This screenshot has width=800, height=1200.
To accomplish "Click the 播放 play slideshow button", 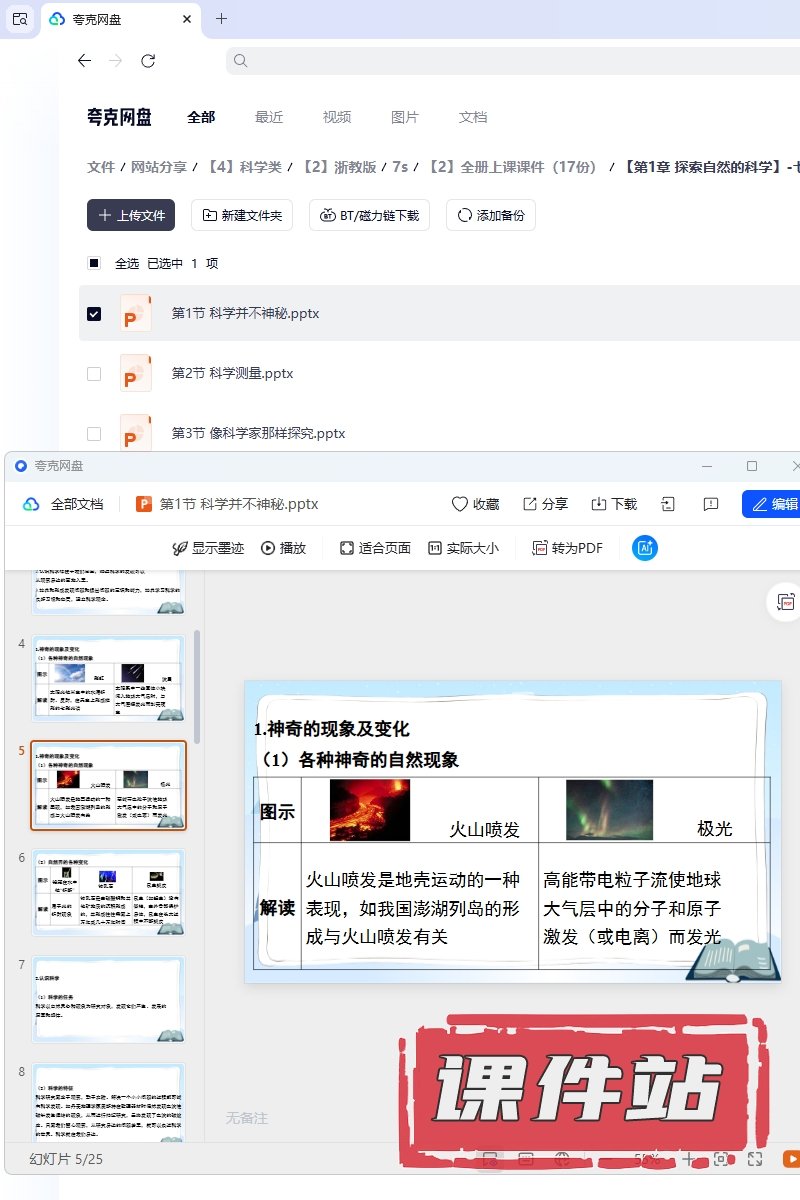I will tap(283, 548).
